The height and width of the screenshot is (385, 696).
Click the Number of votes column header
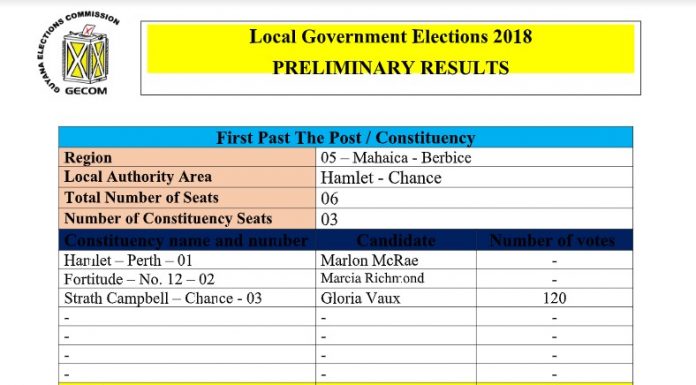pos(554,240)
